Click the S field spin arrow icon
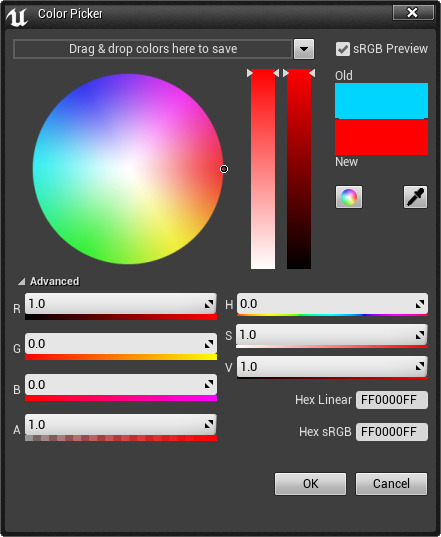This screenshot has height=537, width=441. pos(420,335)
